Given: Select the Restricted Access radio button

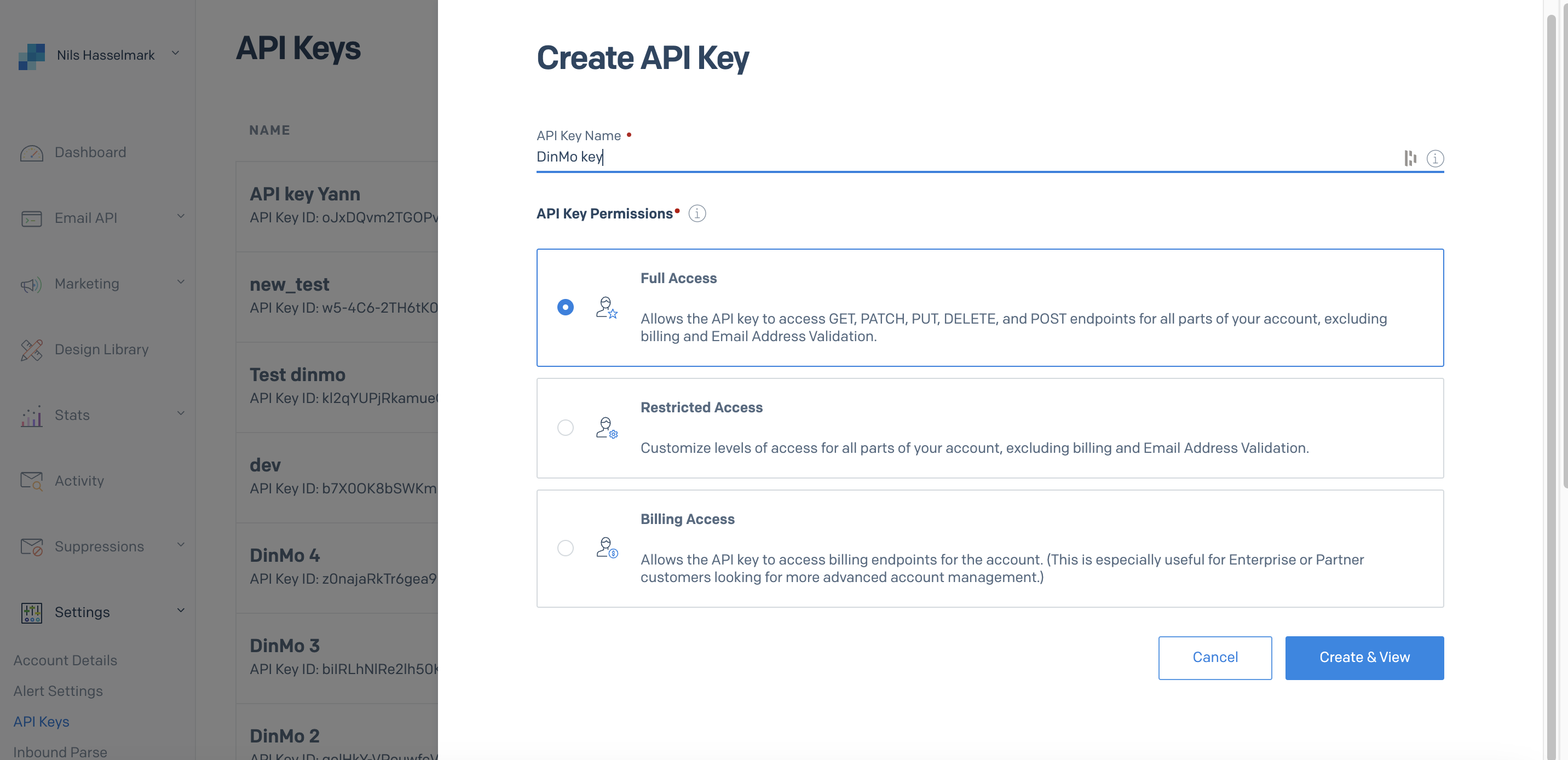Looking at the screenshot, I should (565, 428).
